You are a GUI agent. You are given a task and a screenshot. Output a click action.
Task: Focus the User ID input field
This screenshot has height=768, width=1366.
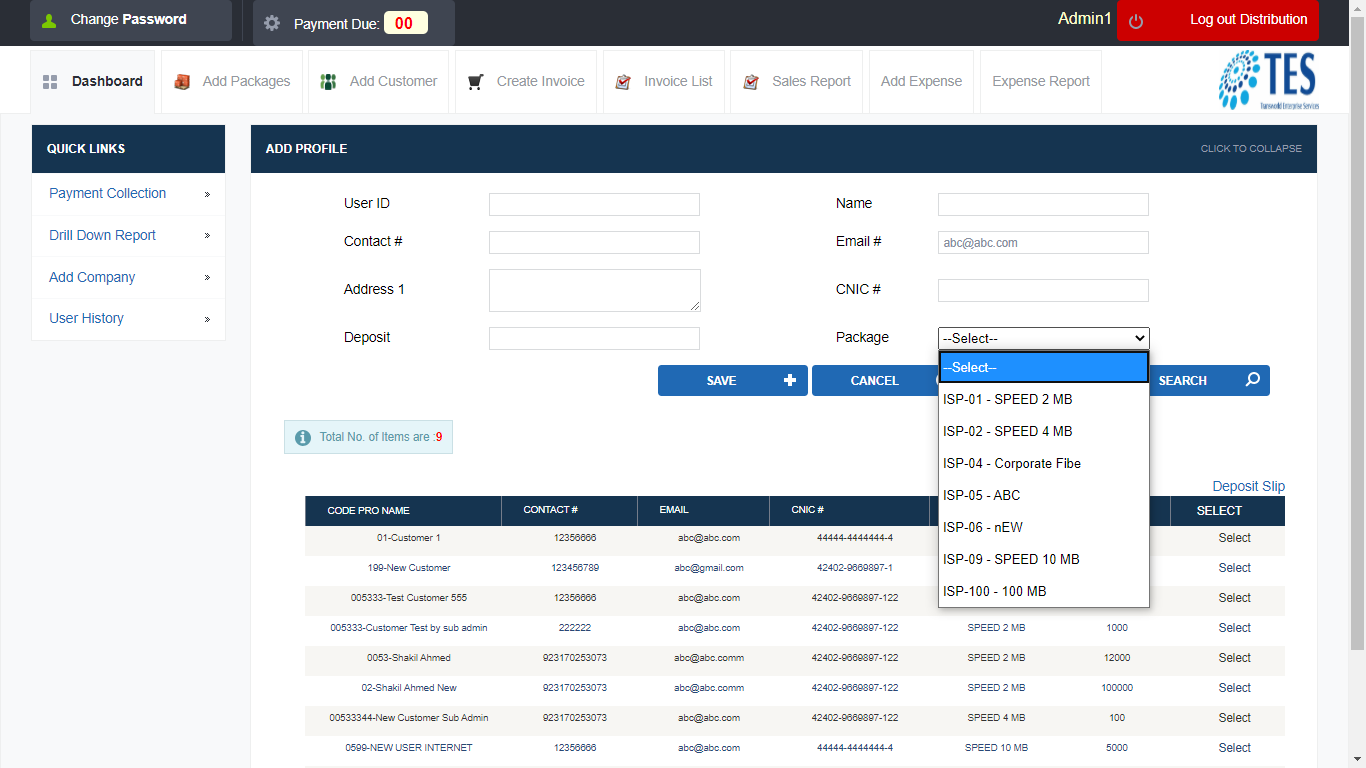pyautogui.click(x=594, y=205)
